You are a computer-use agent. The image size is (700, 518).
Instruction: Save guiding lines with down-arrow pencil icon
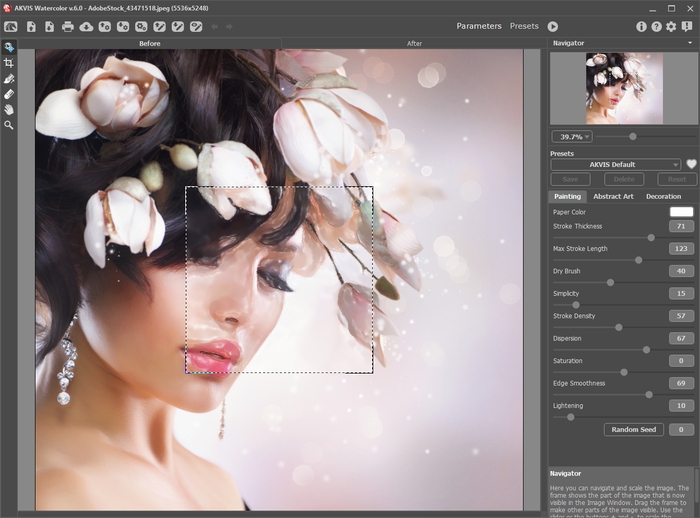tap(178, 27)
